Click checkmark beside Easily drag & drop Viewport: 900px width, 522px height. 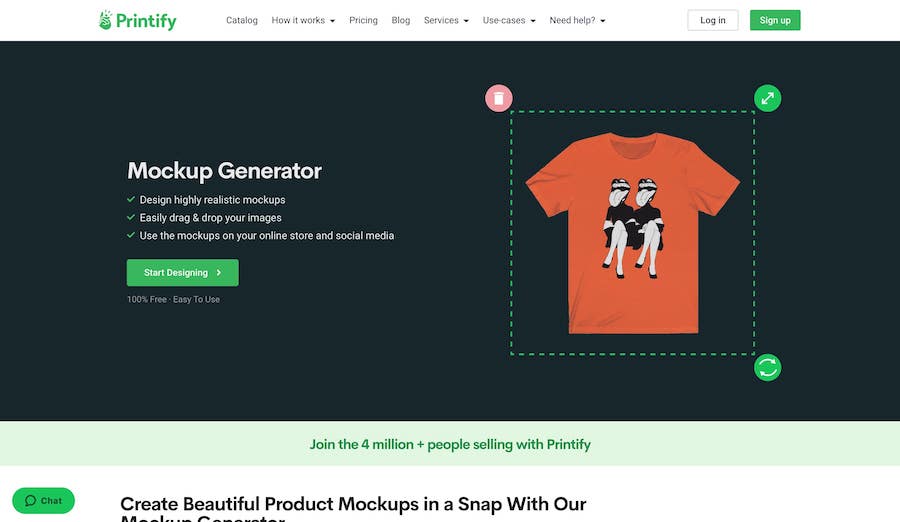click(x=131, y=217)
